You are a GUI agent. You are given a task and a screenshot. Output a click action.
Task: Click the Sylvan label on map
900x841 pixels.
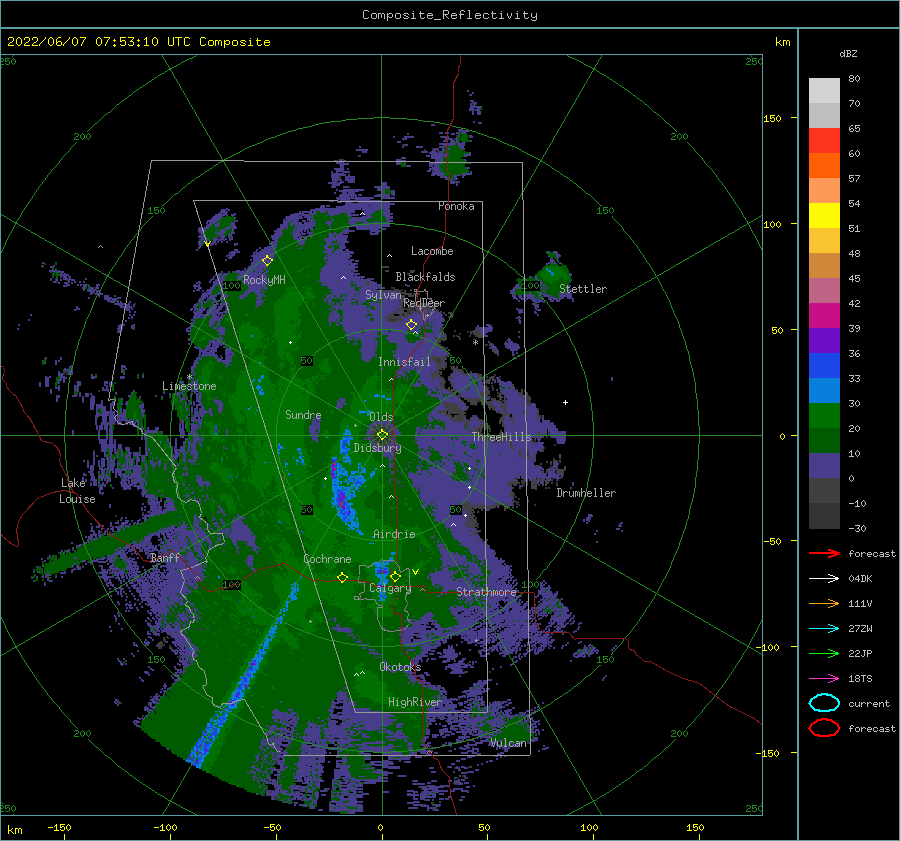coord(383,295)
